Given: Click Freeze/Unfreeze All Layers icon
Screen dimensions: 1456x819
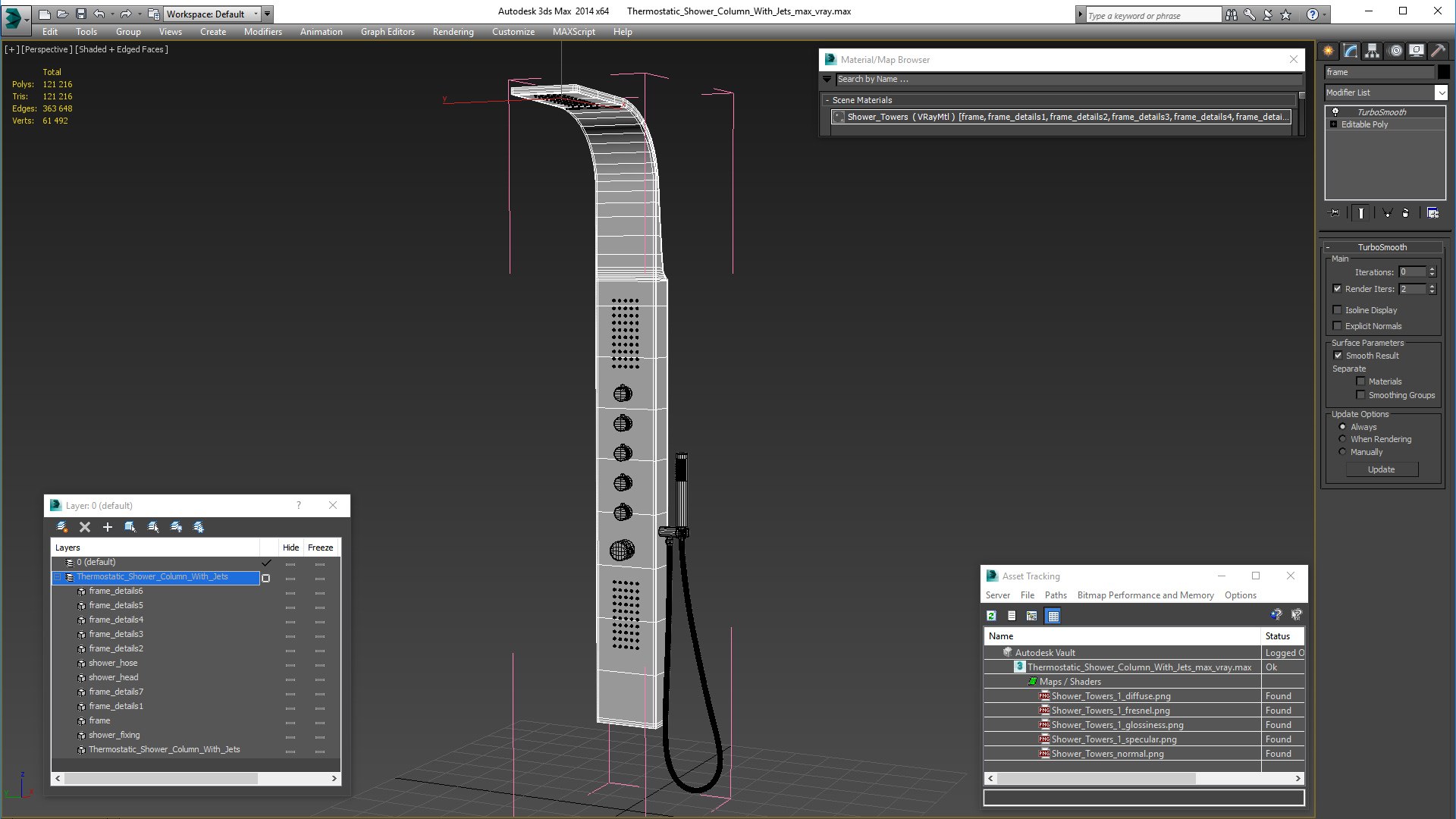Looking at the screenshot, I should coord(199,527).
